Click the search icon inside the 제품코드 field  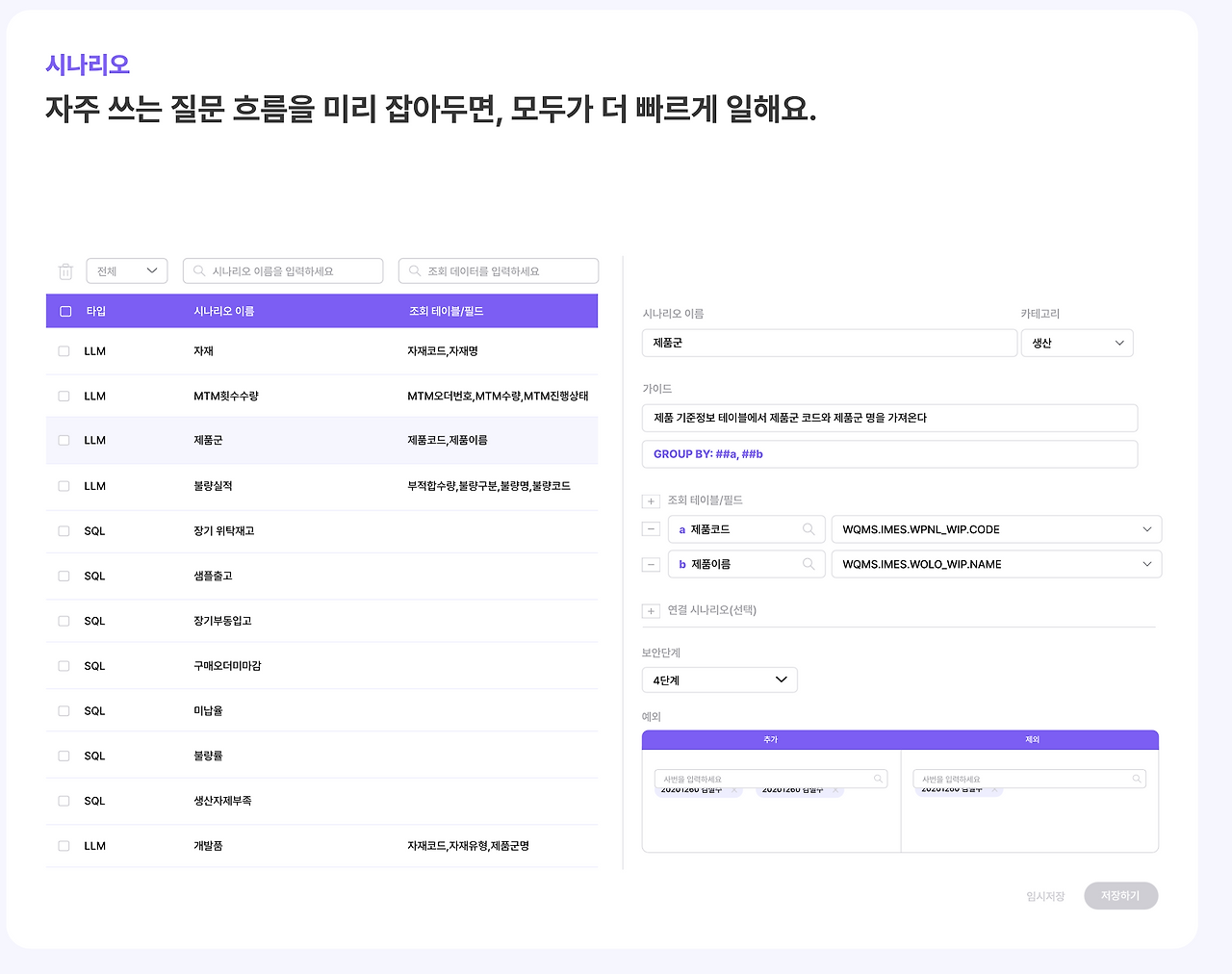pyautogui.click(x=809, y=528)
